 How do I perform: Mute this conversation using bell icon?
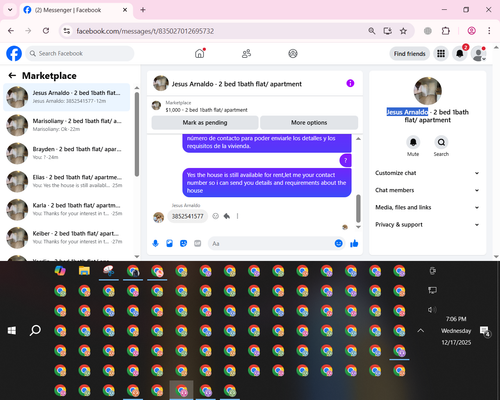pyautogui.click(x=413, y=142)
